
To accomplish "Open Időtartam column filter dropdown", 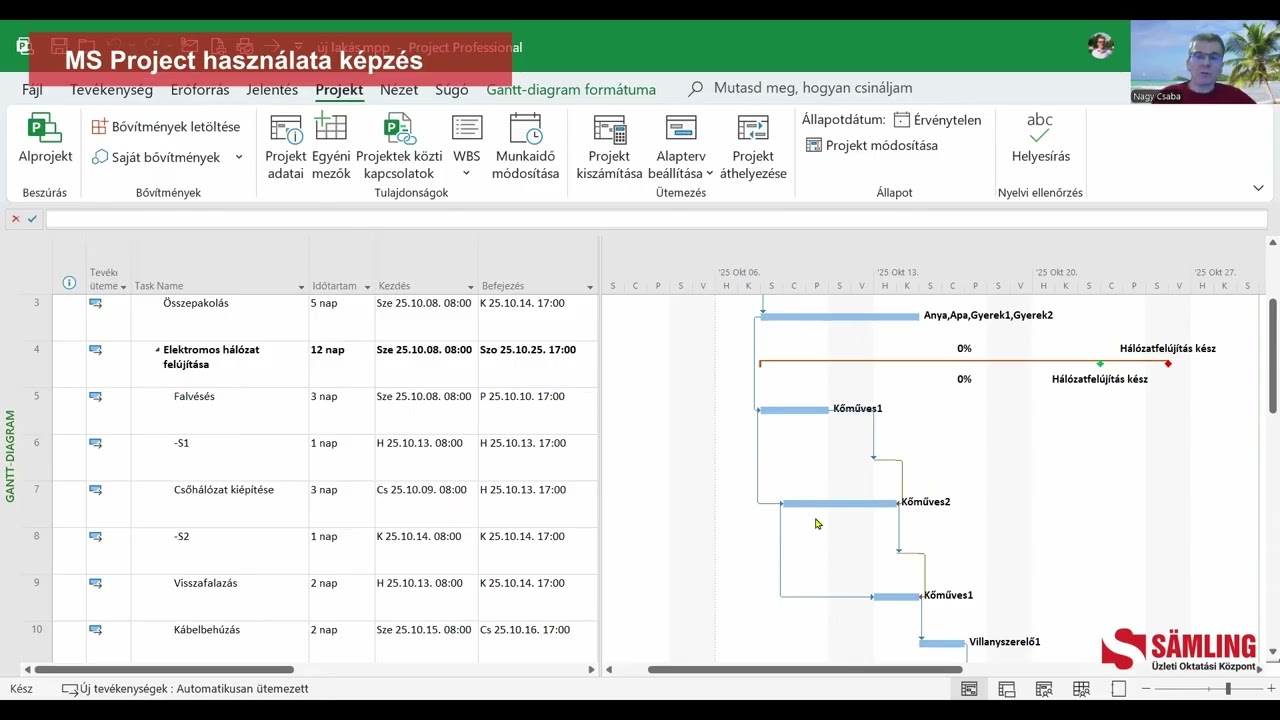I will pyautogui.click(x=367, y=287).
